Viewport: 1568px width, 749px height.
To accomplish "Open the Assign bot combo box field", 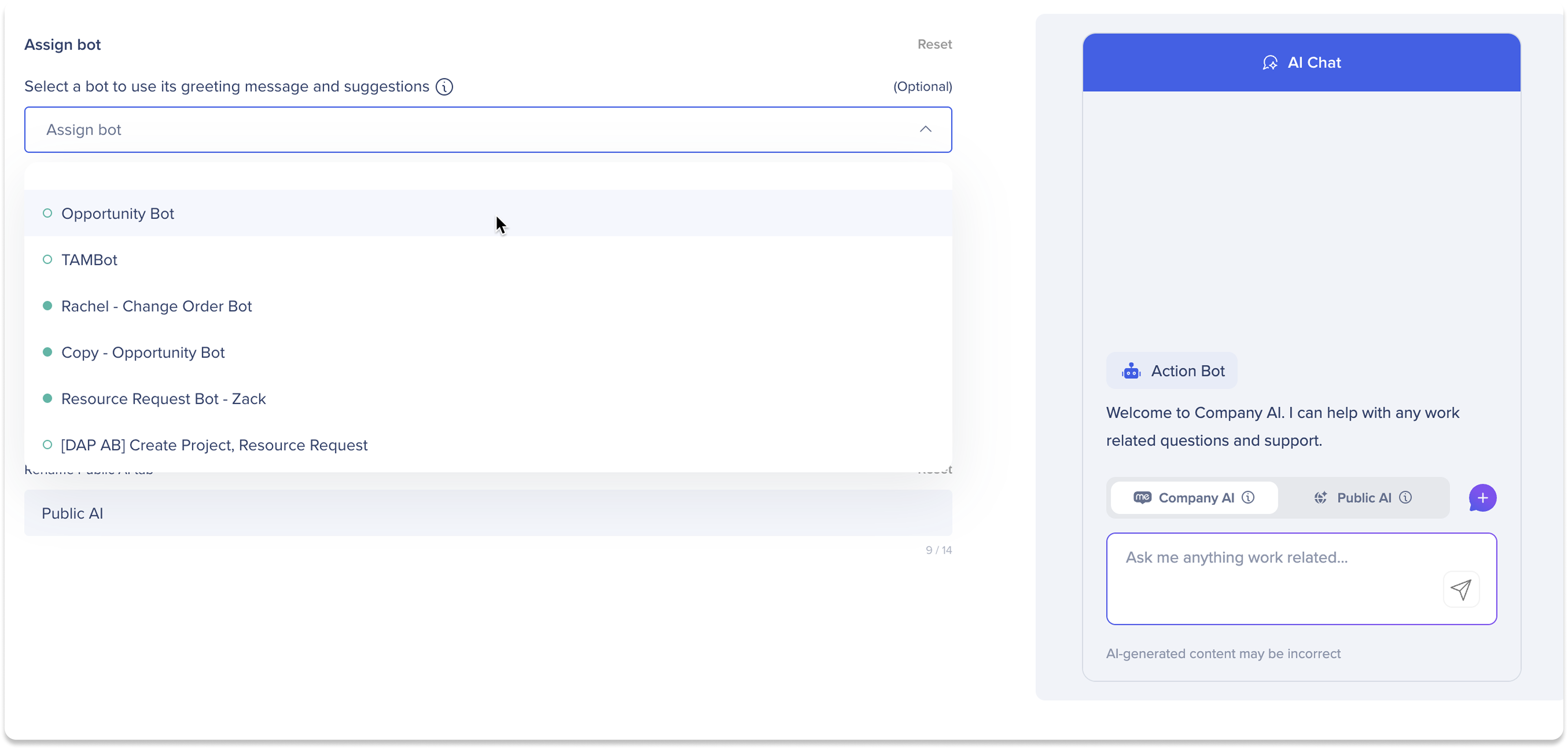I will click(488, 130).
